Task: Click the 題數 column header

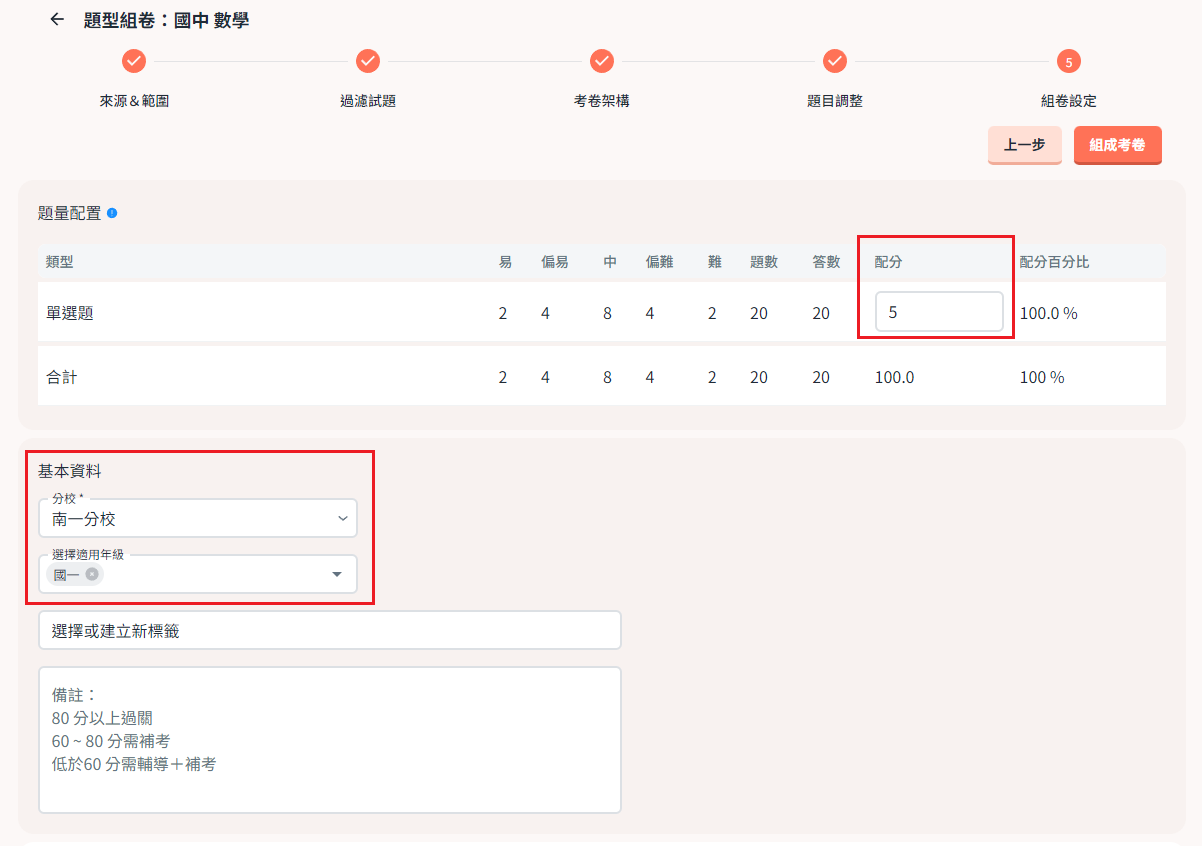Action: pyautogui.click(x=765, y=262)
